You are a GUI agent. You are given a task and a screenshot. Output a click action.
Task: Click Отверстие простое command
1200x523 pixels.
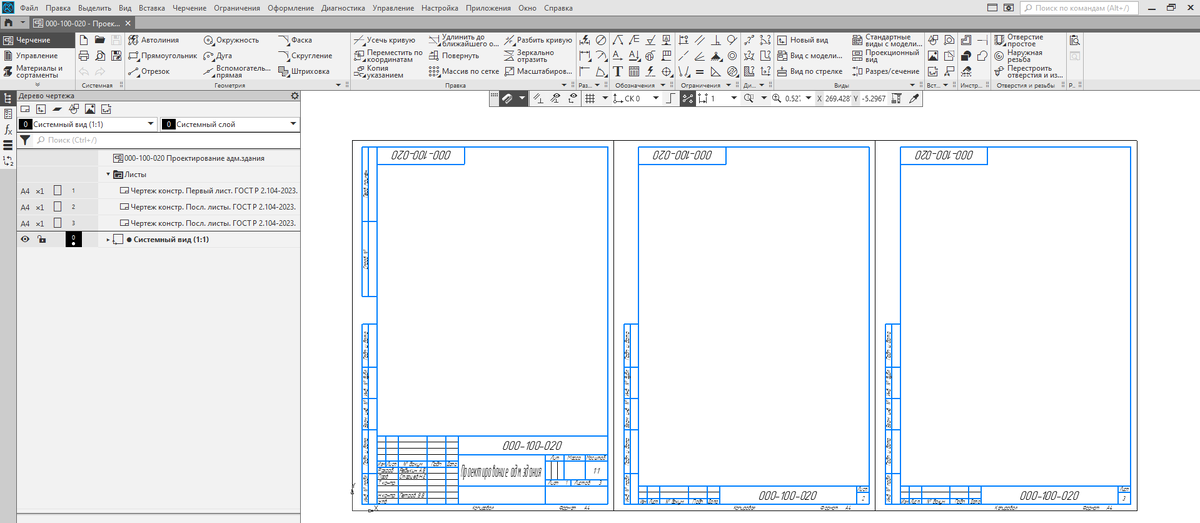coord(1019,40)
